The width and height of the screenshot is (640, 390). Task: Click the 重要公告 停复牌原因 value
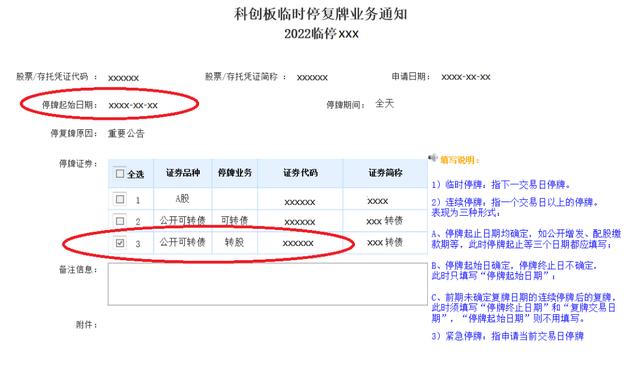pos(126,133)
